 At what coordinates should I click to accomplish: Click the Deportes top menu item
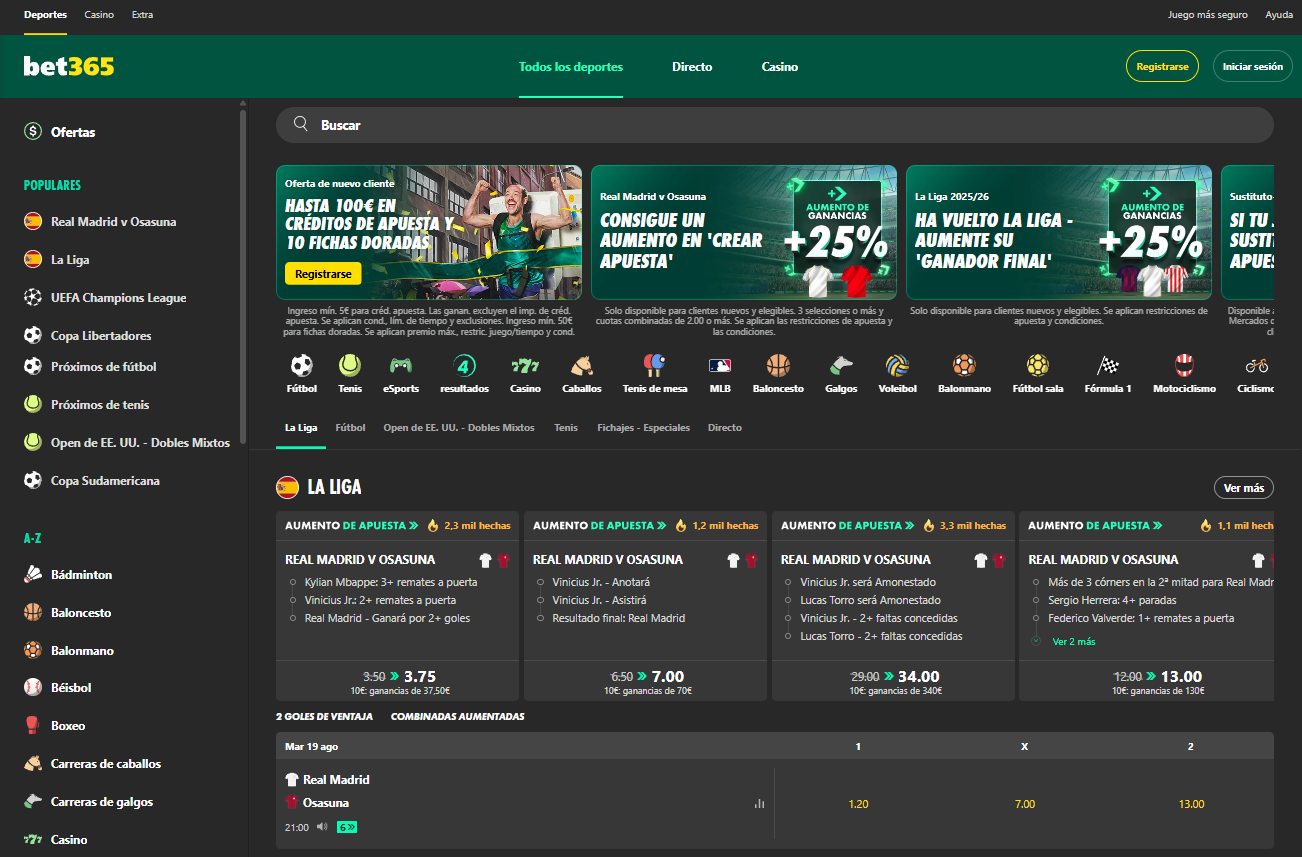[45, 15]
